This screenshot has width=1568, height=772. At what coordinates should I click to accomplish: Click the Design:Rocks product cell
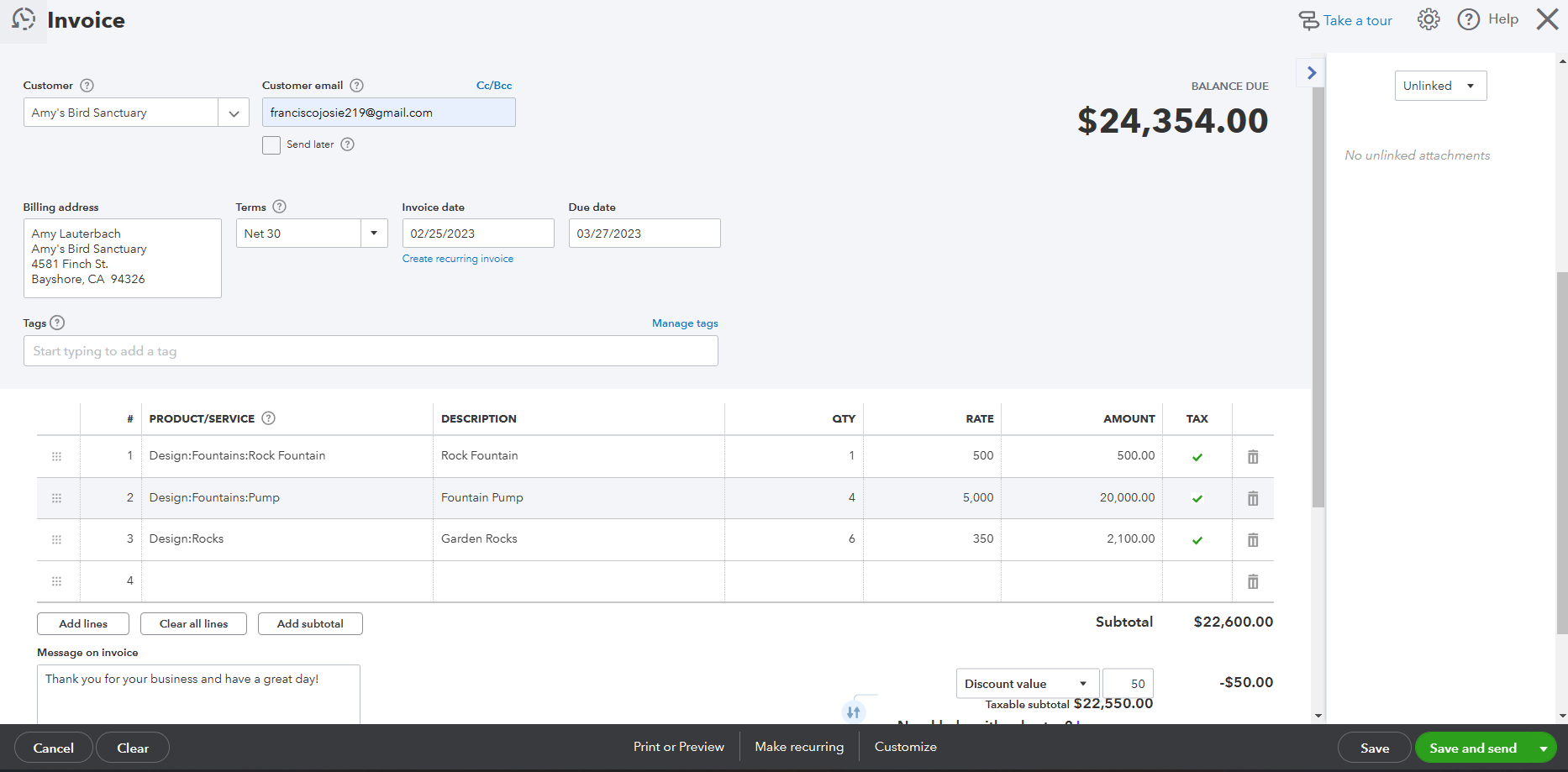(287, 539)
